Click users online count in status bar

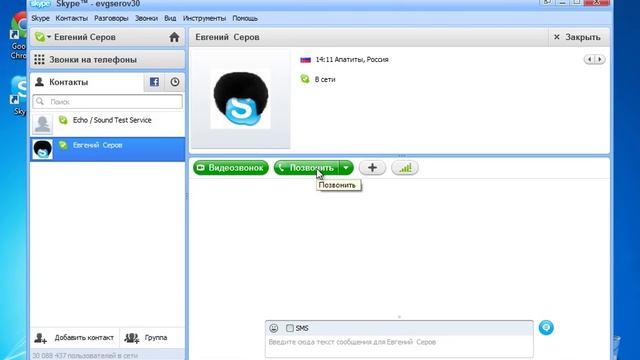click(85, 356)
